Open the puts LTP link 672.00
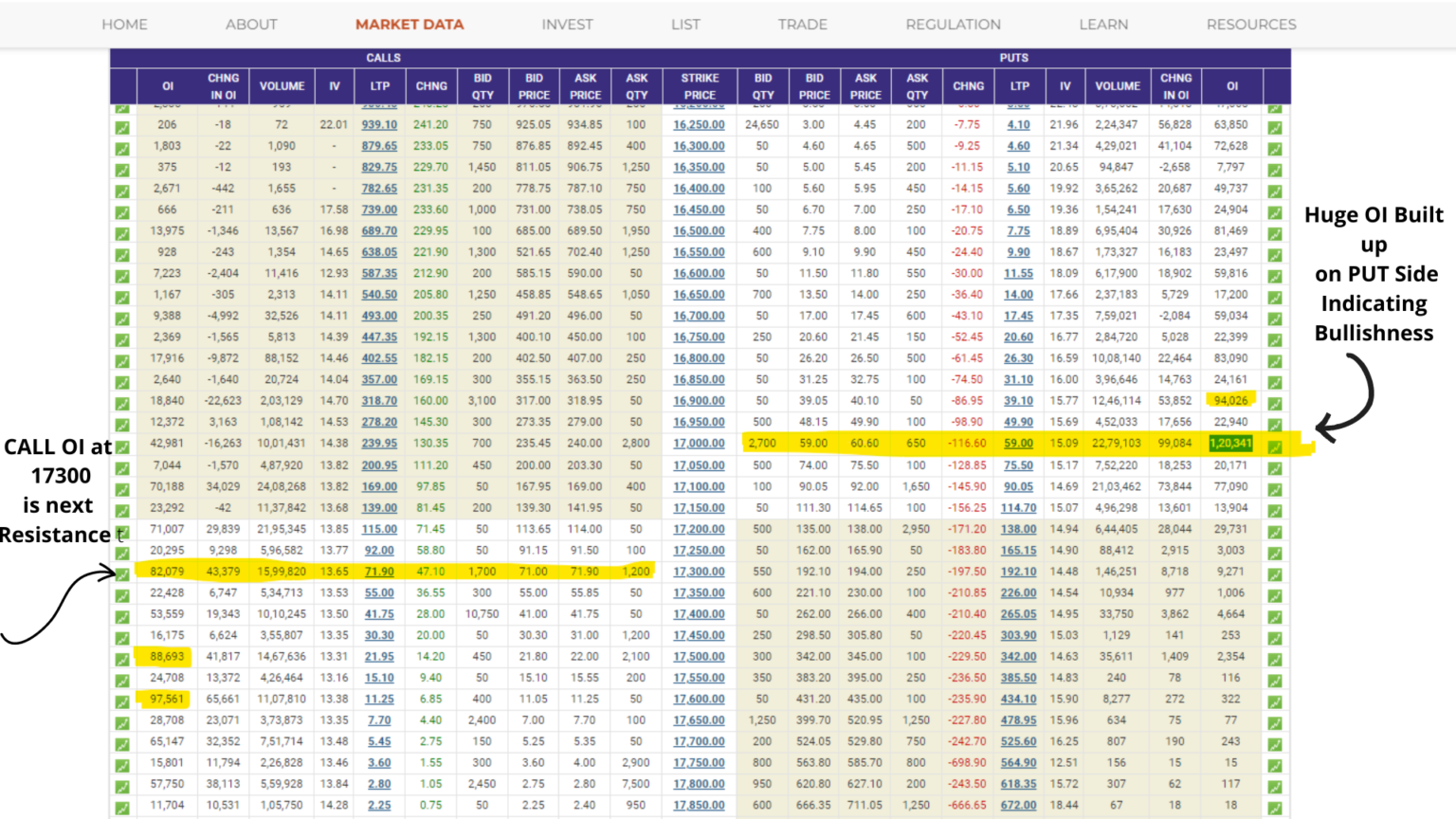 [x=1019, y=806]
